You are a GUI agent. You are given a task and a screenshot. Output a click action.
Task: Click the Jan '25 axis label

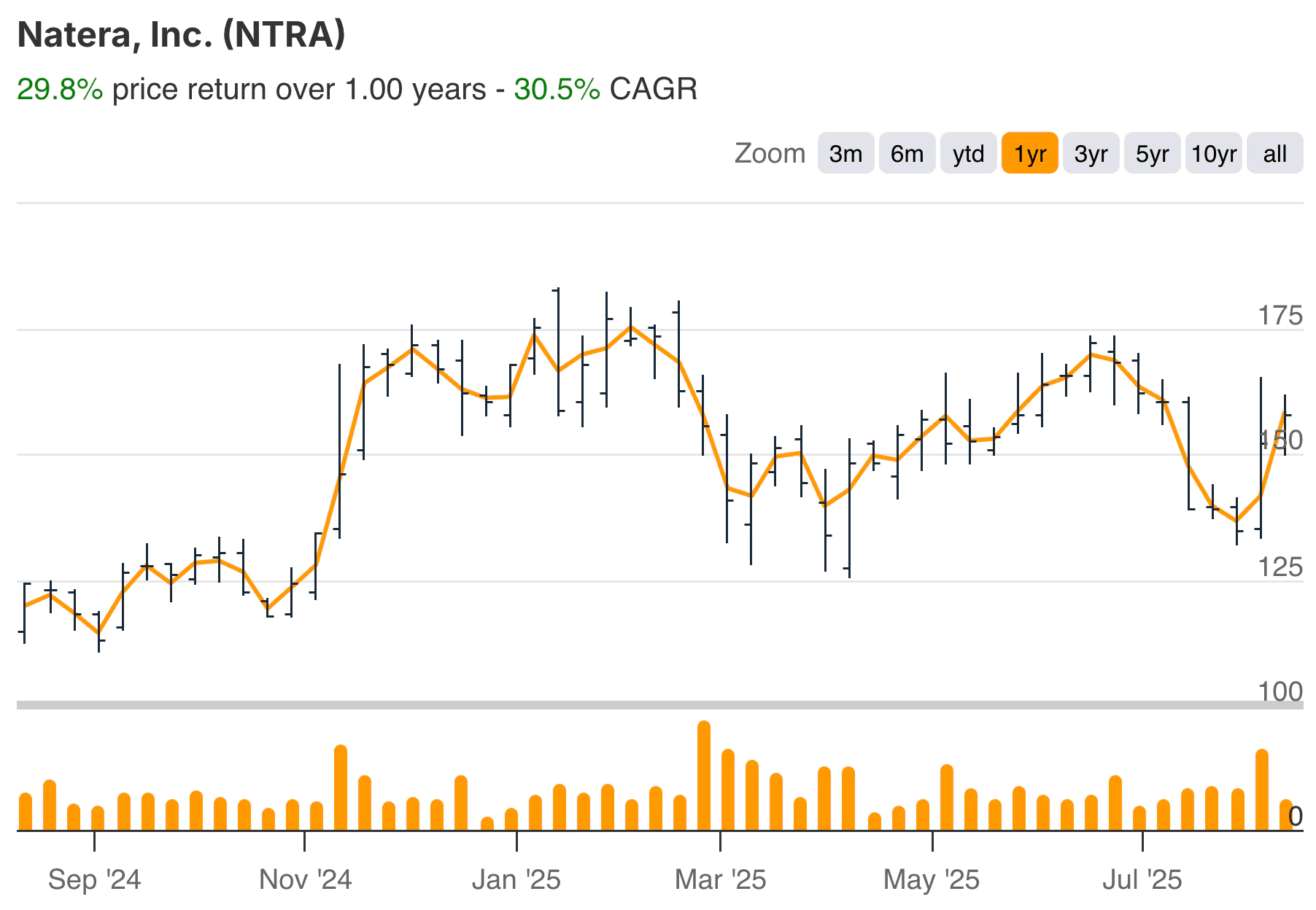point(516,879)
